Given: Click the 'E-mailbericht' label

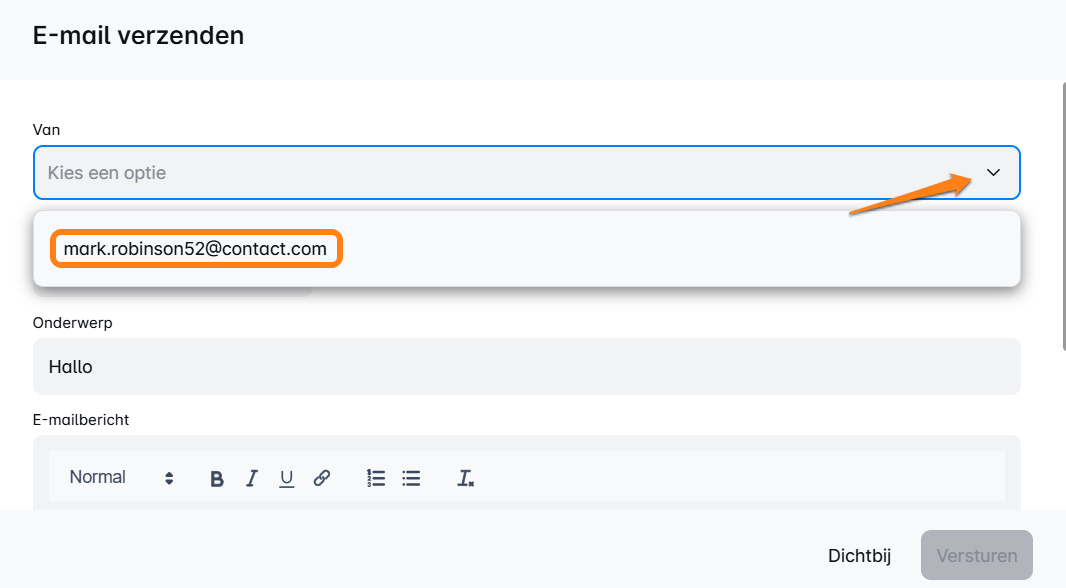Looking at the screenshot, I should pos(81,420).
